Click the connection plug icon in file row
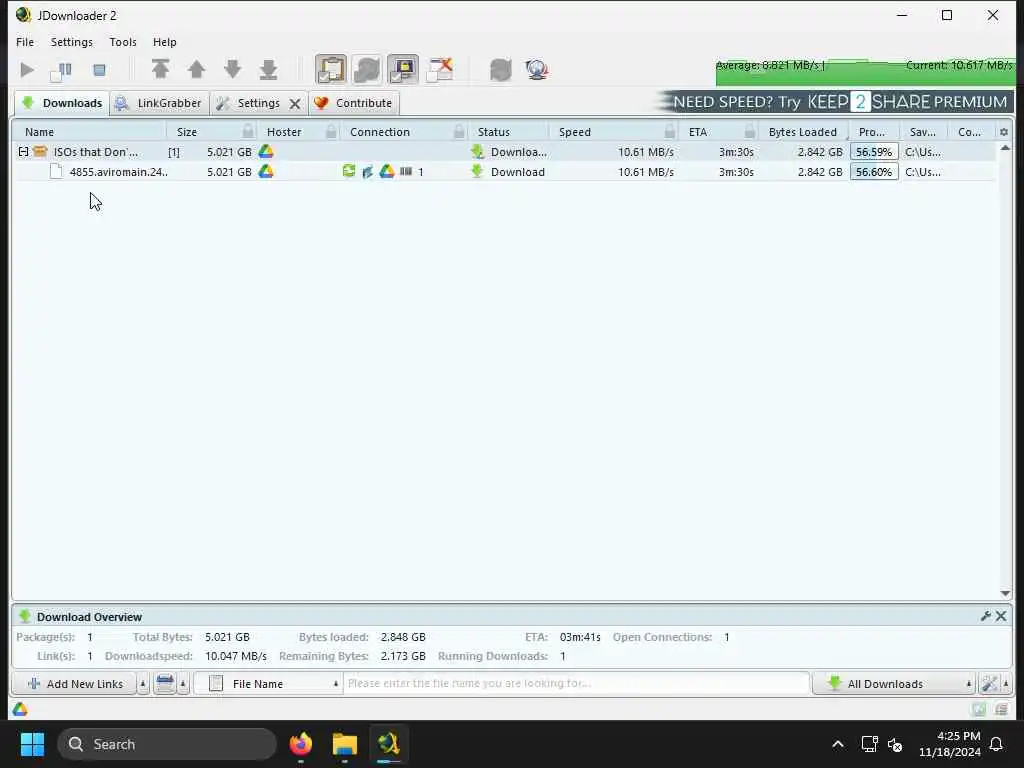 (x=368, y=172)
